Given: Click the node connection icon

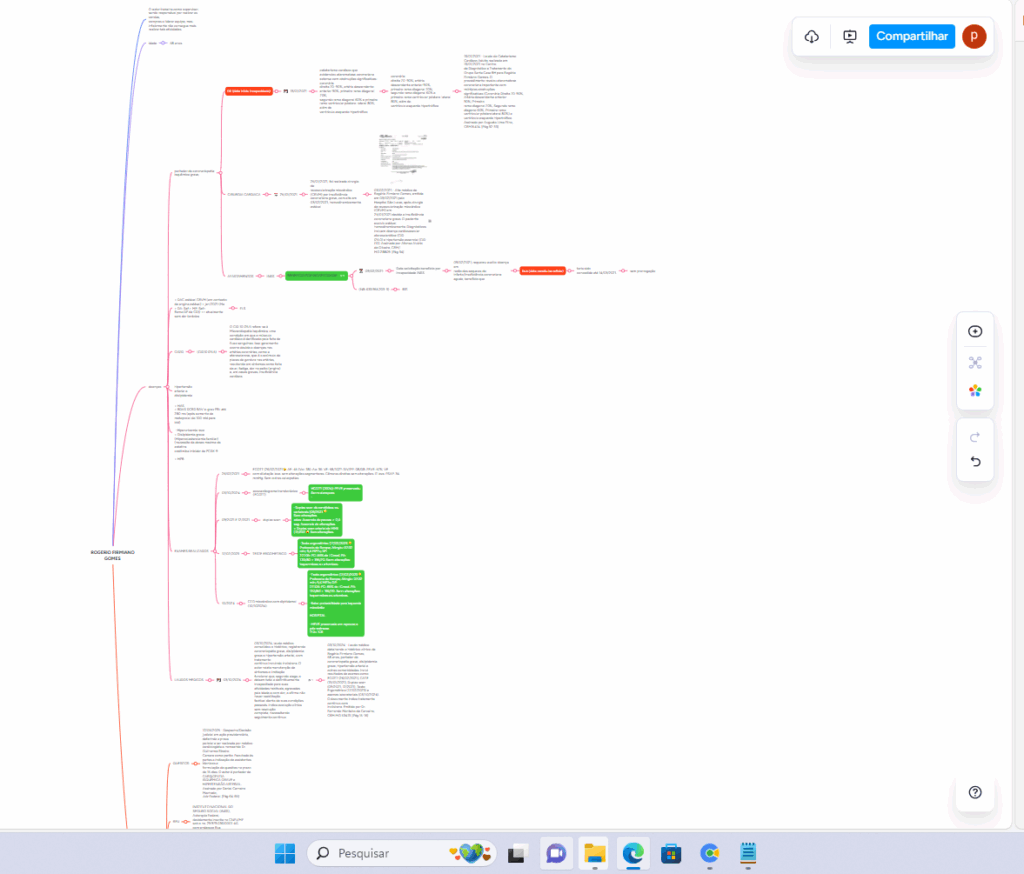Looking at the screenshot, I should (x=975, y=362).
